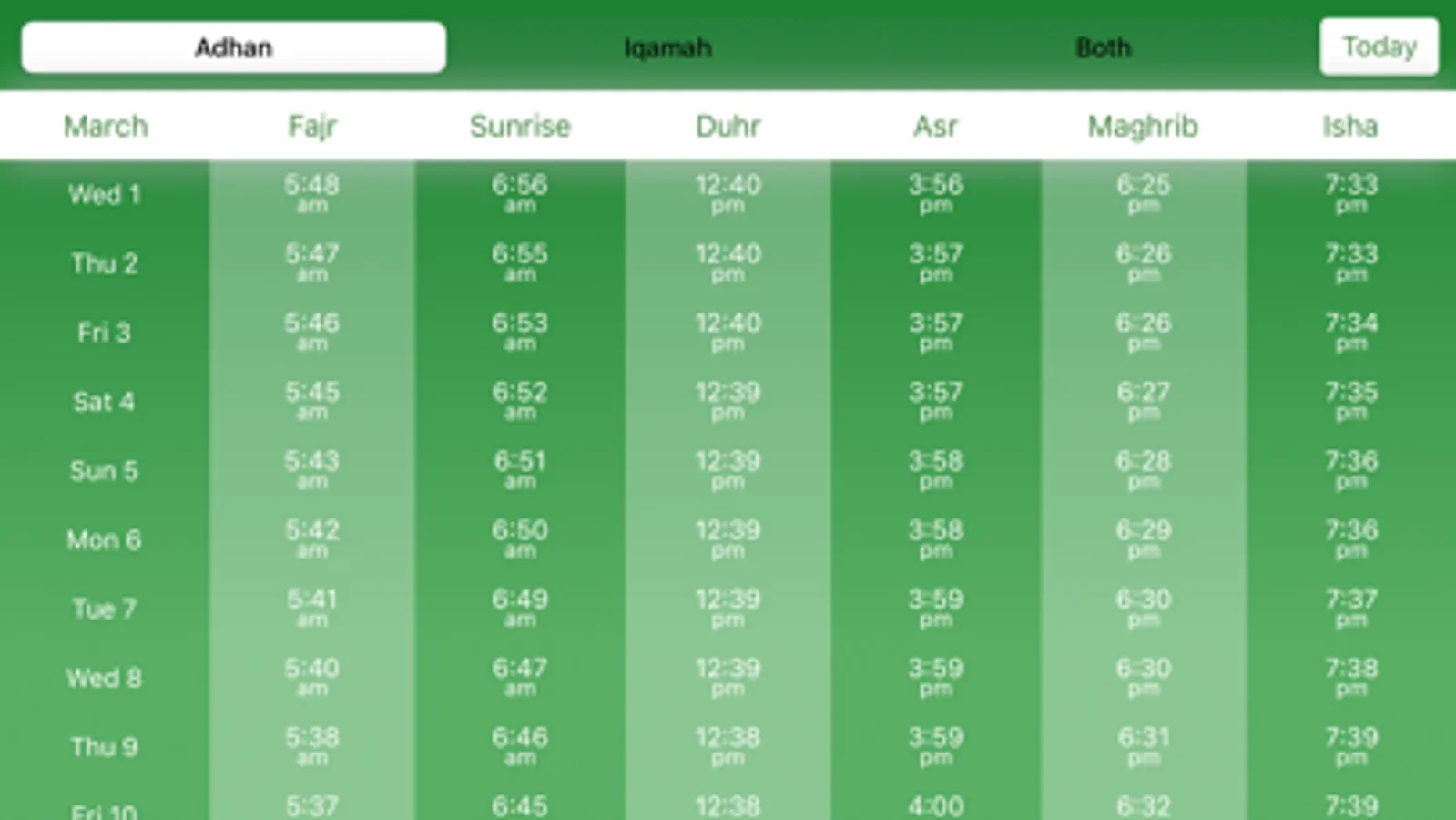Click the March month header
The width and height of the screenshot is (1456, 820).
click(x=106, y=126)
